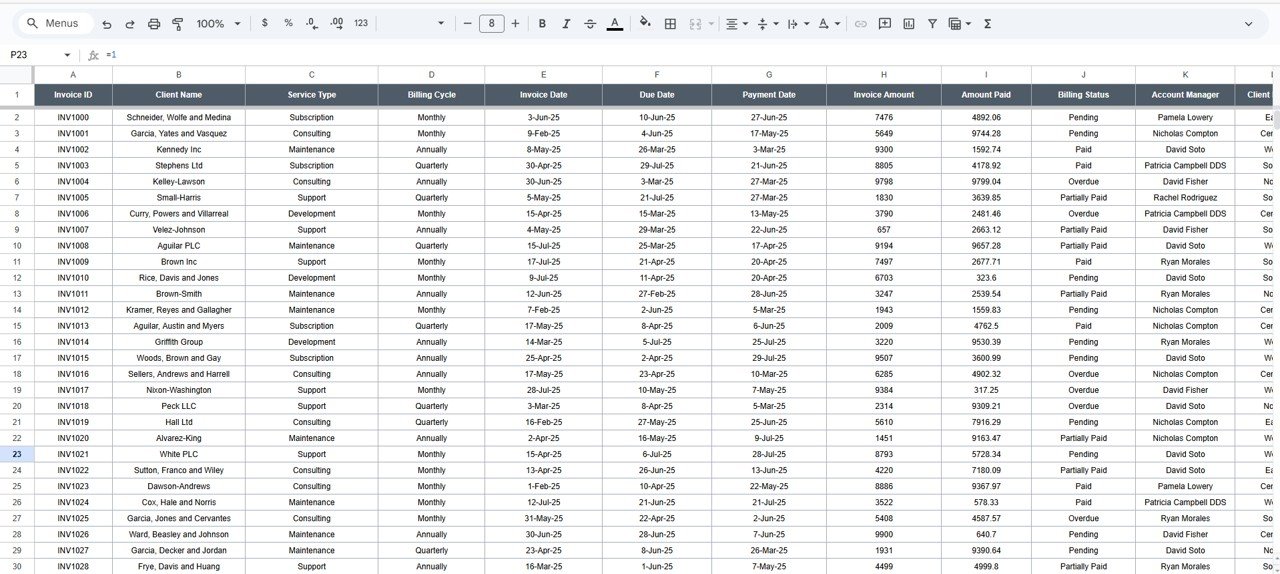Click the Undo icon
1280x574 pixels.
pos(107,23)
